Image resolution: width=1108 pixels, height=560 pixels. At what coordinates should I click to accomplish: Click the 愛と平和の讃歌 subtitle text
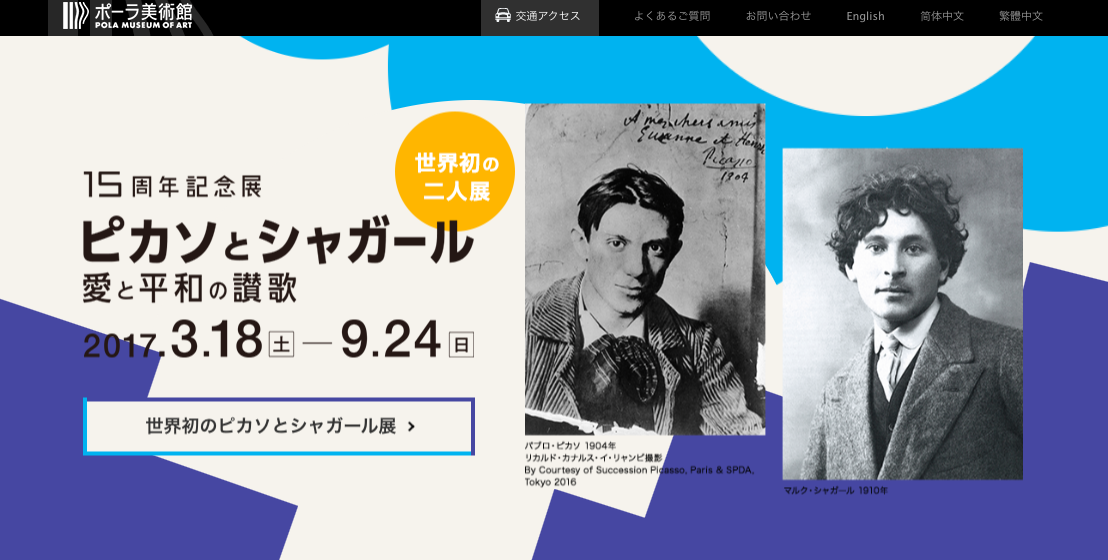(189, 289)
